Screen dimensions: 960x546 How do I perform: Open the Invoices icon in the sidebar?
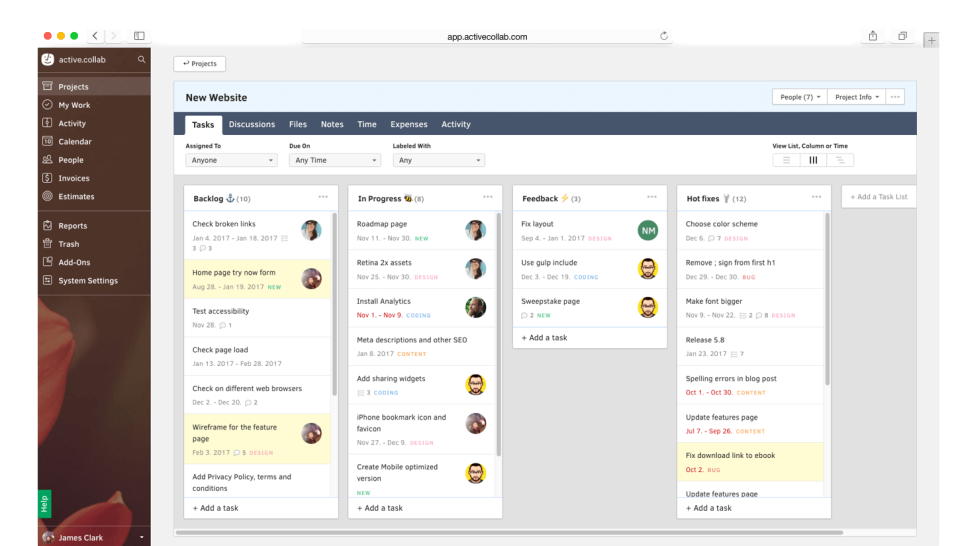[47, 178]
